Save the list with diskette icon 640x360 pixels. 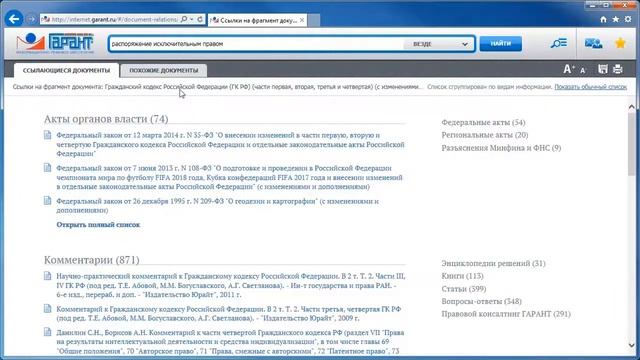[x=602, y=69]
